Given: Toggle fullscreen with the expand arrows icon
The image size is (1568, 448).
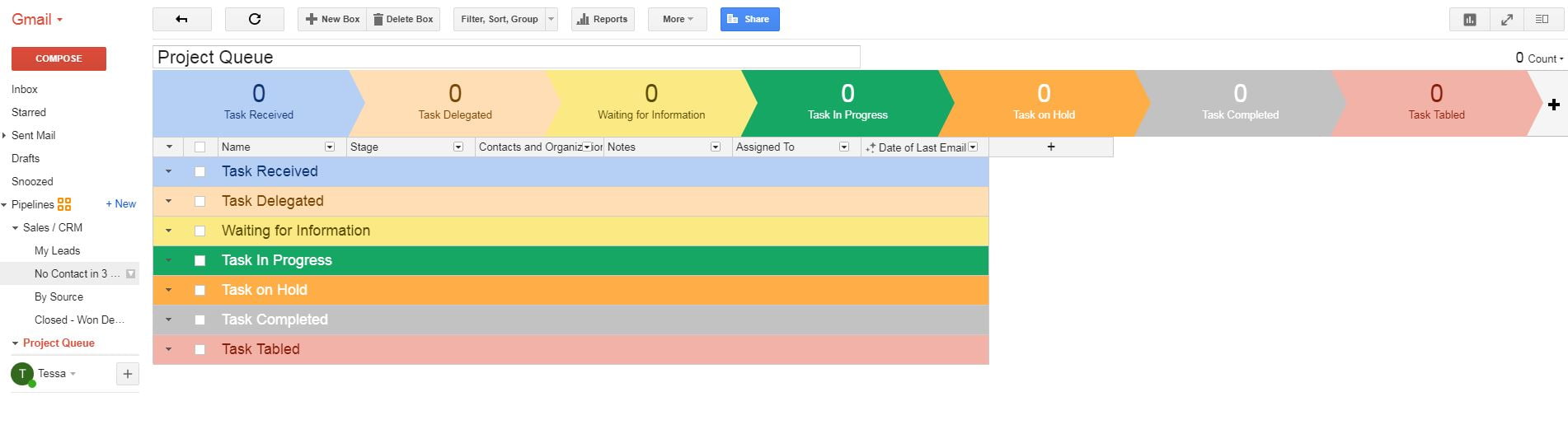Looking at the screenshot, I should (x=1507, y=20).
